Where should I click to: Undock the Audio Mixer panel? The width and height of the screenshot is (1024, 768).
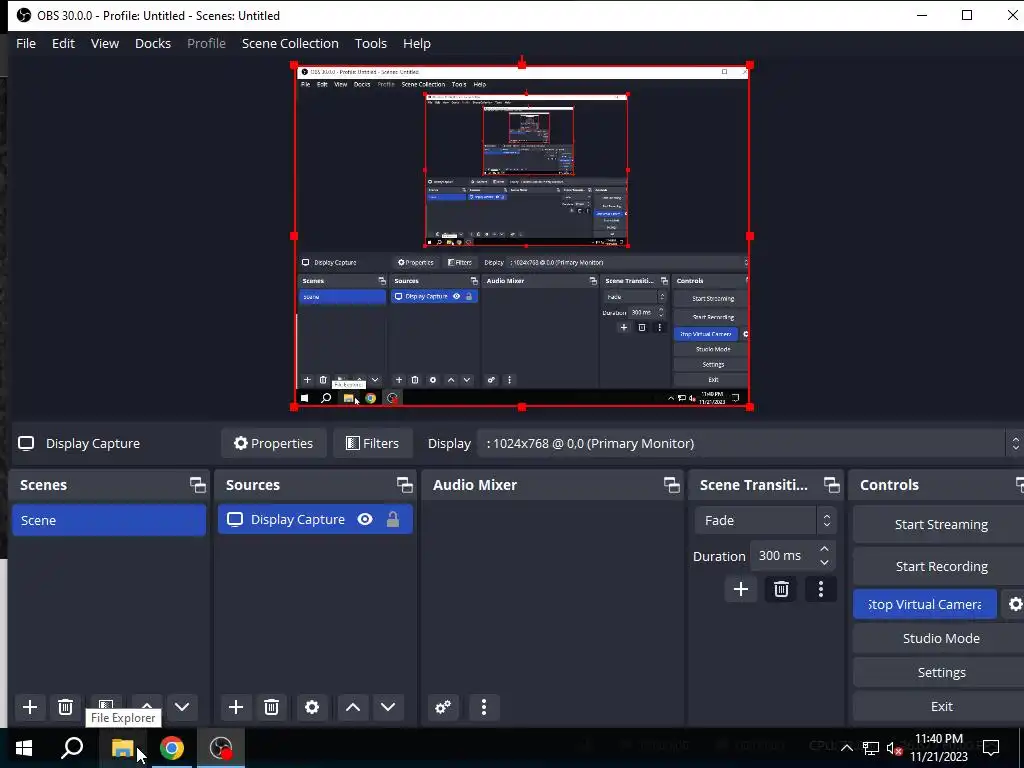tap(671, 485)
